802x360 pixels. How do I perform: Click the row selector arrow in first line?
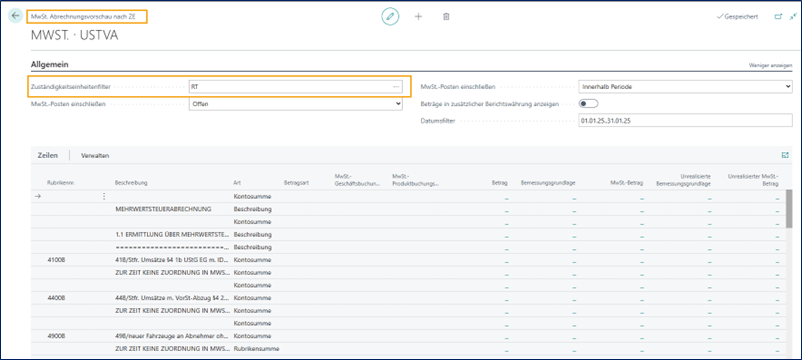(38, 196)
